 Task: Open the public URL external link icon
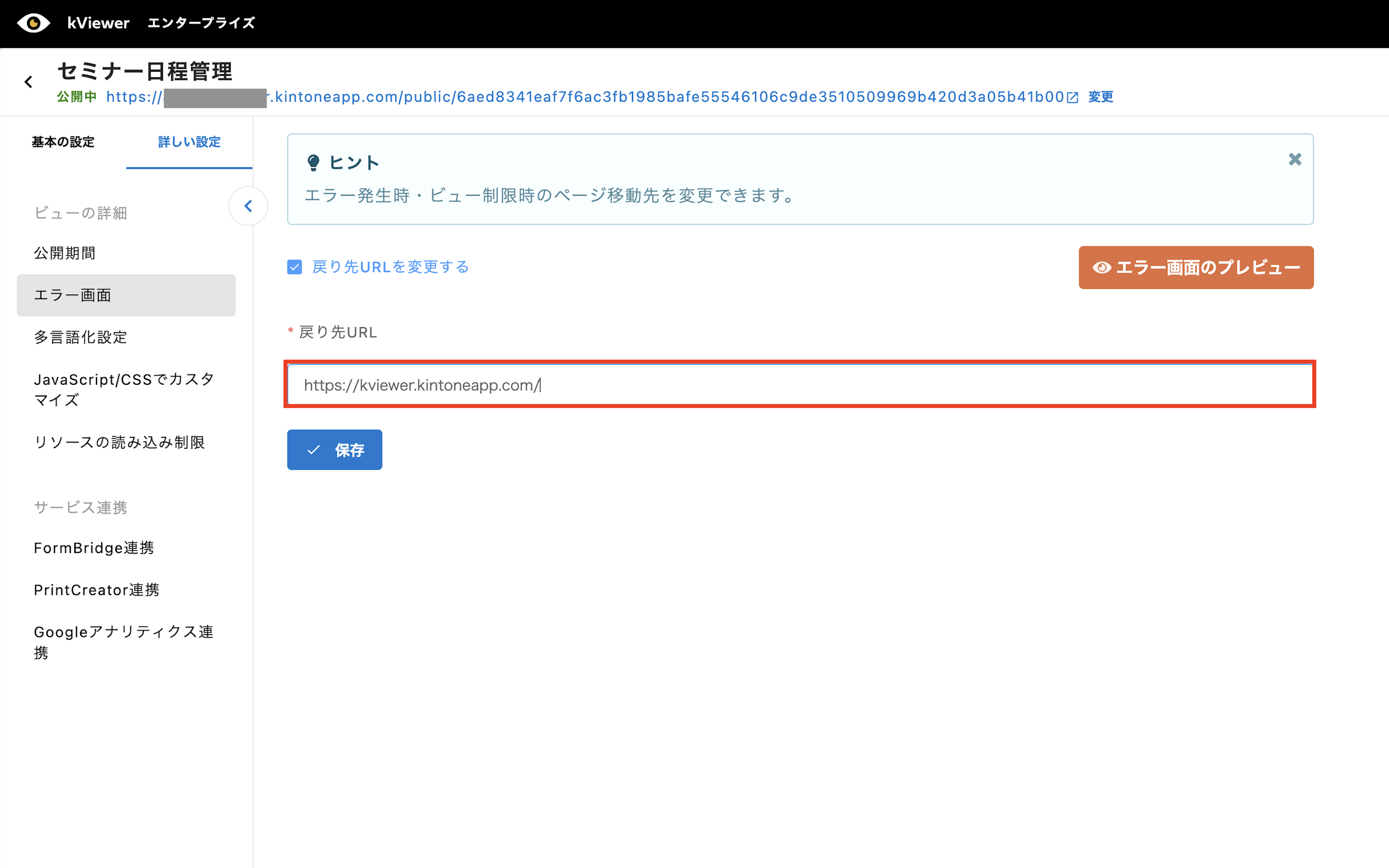pyautogui.click(x=1072, y=97)
